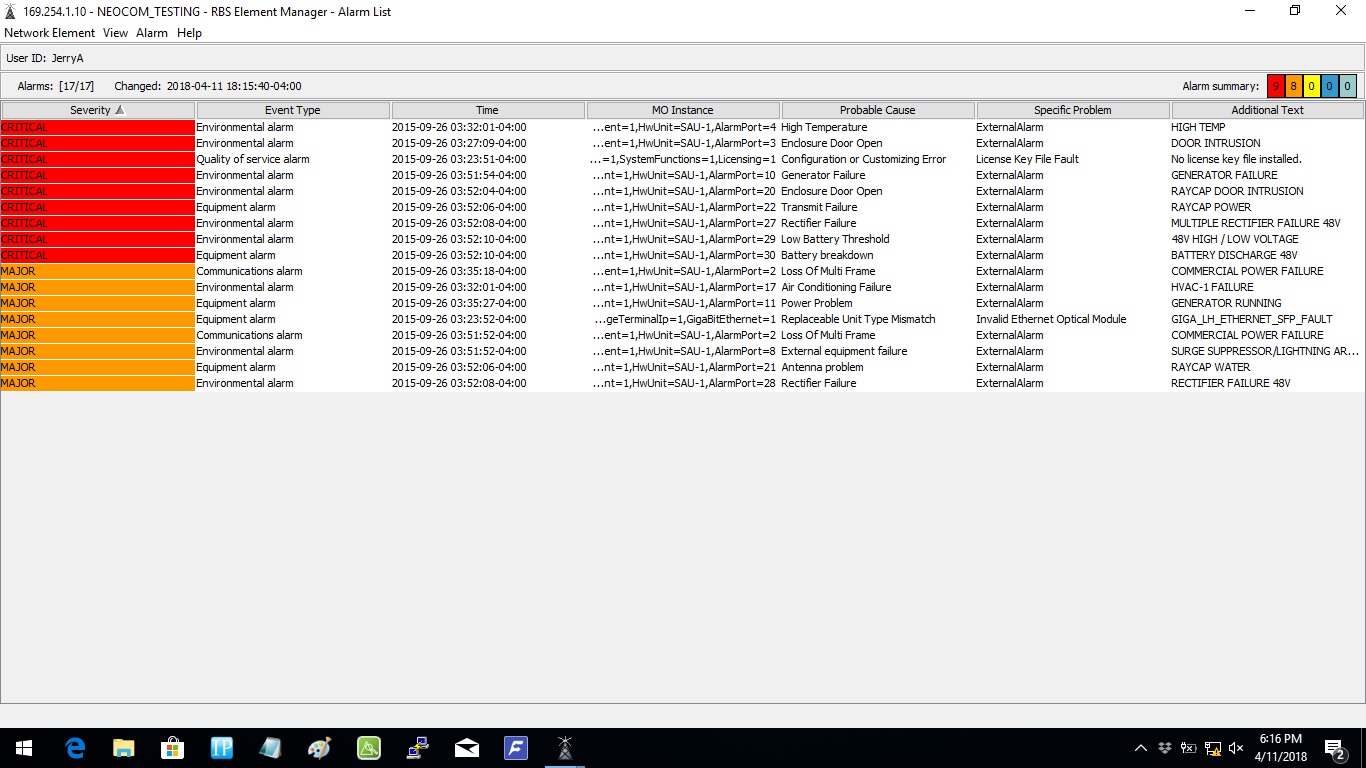Screen dimensions: 1366x768
Task: Select the "No license key file installed." cell
Action: pos(1267,159)
